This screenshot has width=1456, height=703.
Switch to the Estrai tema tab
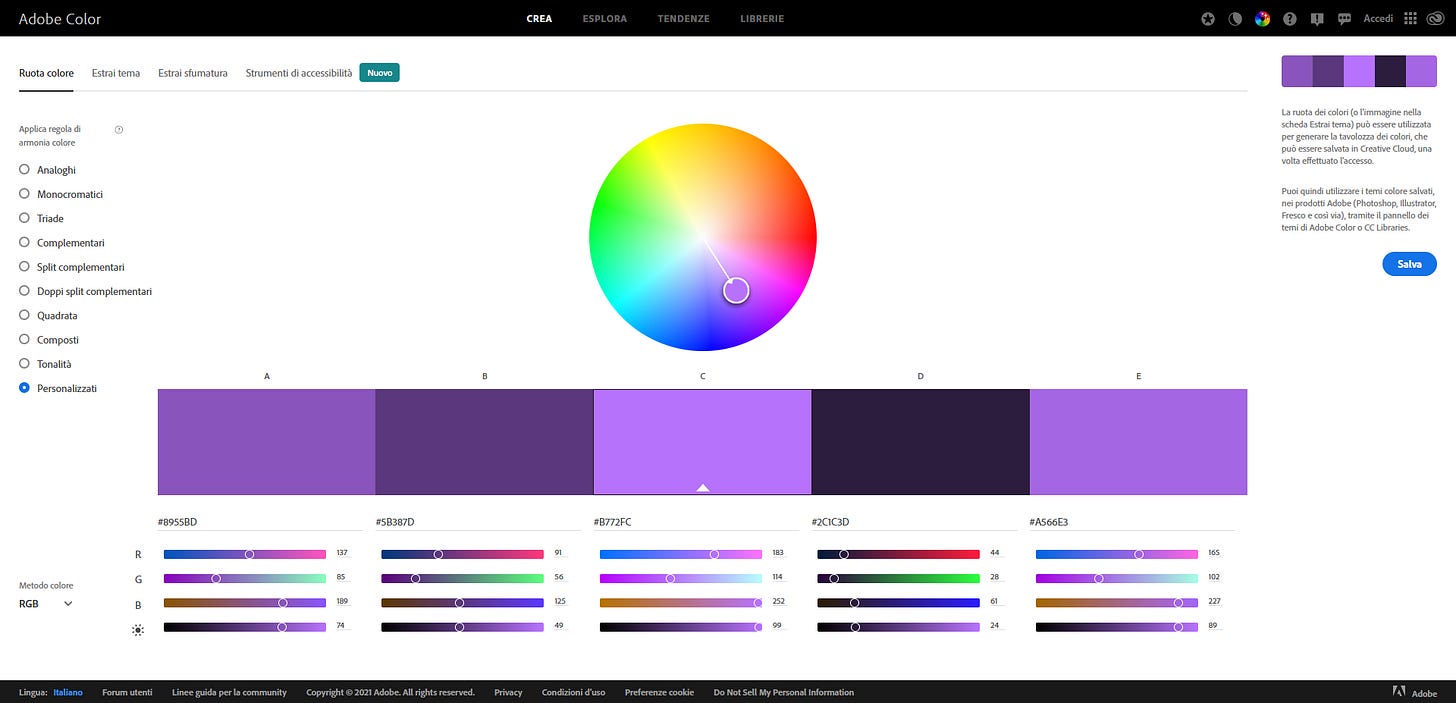116,73
